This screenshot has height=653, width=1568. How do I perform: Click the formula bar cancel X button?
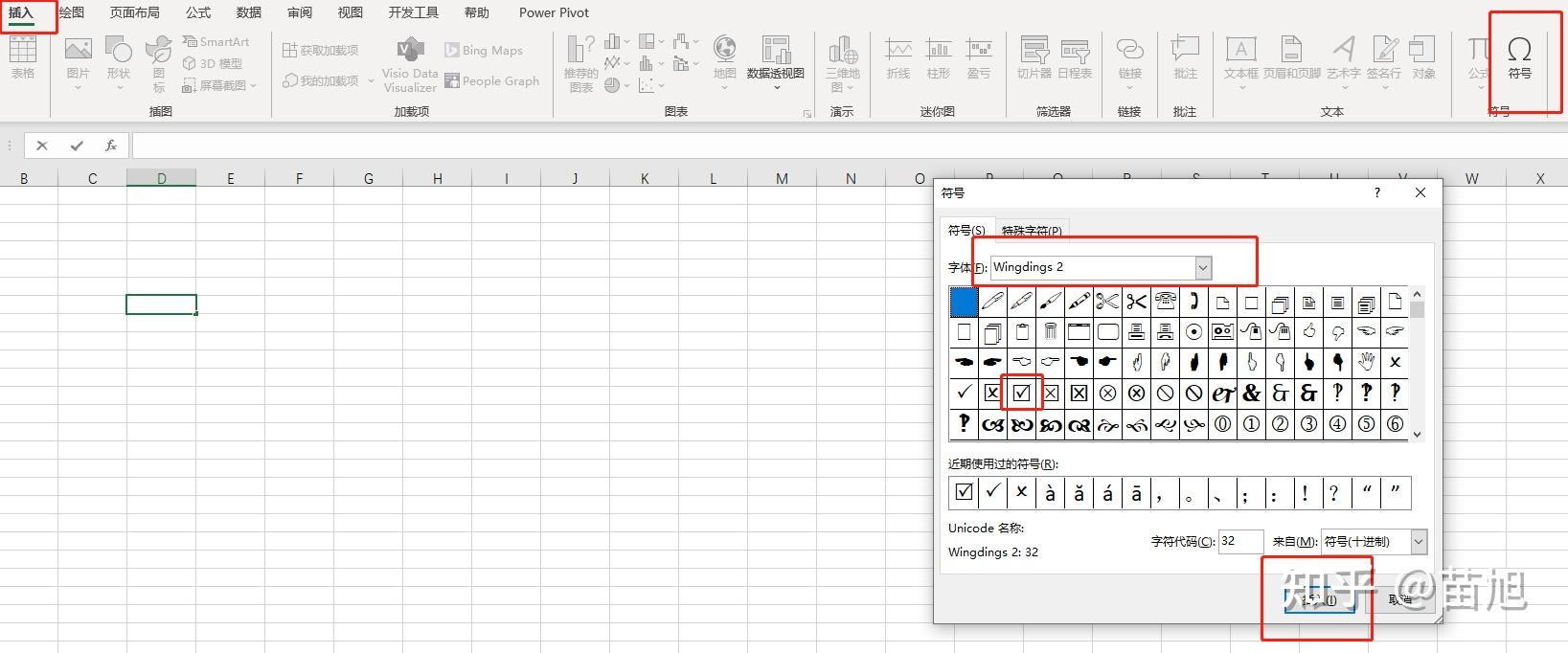[41, 146]
